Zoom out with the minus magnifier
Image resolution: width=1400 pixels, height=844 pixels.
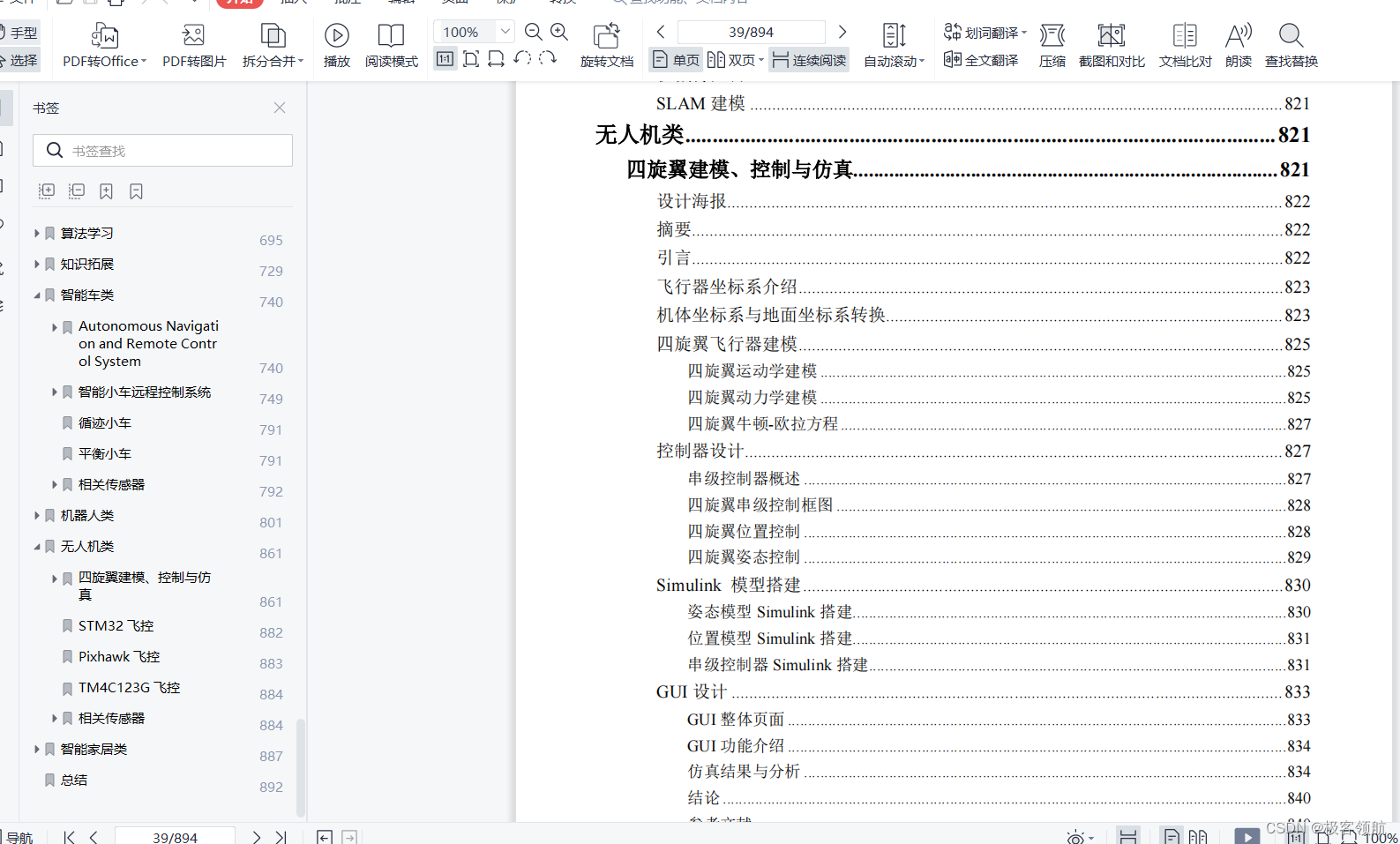click(x=533, y=32)
